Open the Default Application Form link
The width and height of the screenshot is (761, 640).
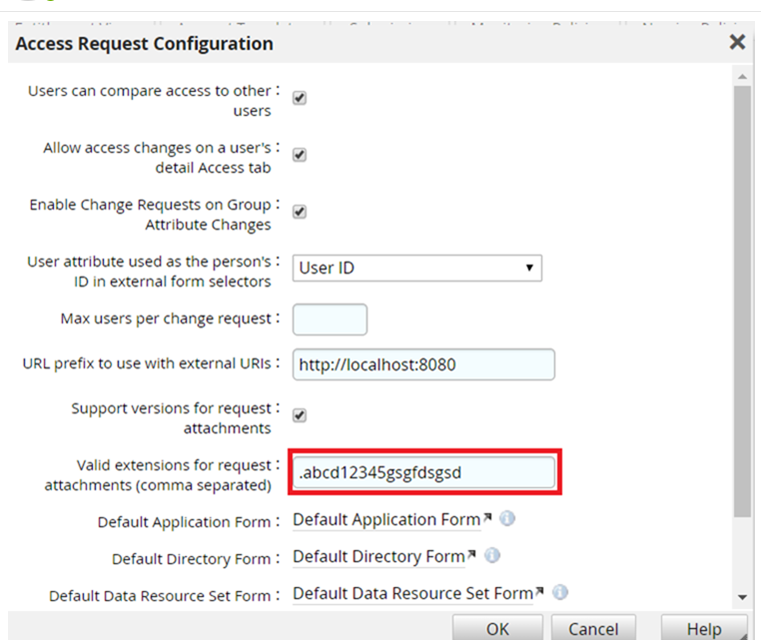coord(386,520)
